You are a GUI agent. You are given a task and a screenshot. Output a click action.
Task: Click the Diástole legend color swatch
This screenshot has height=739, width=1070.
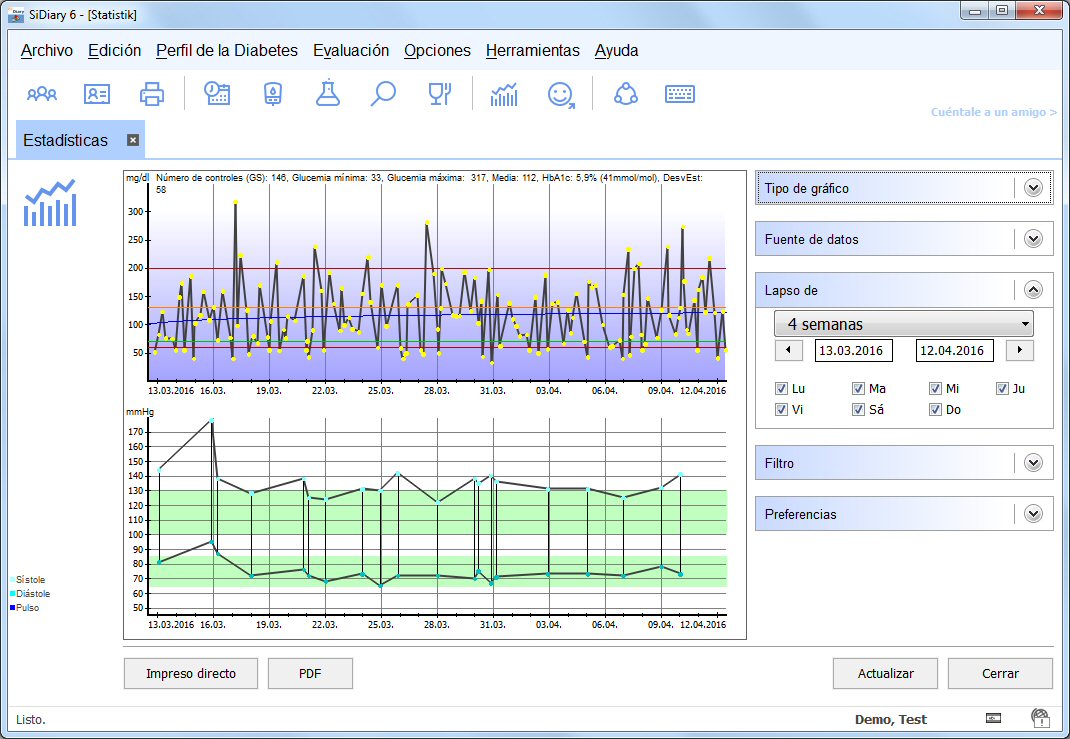tap(13, 594)
